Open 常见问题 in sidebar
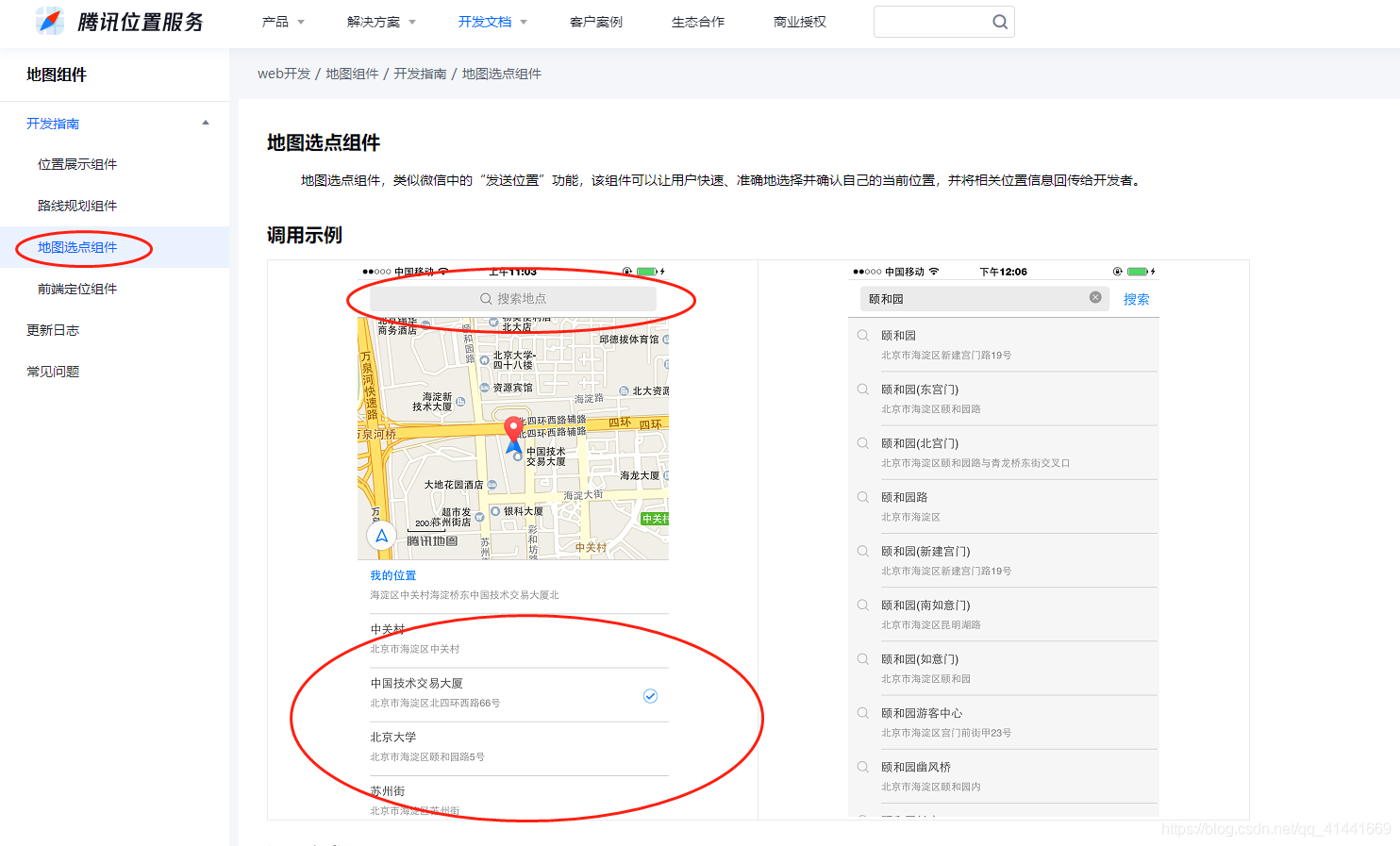This screenshot has height=846, width=1400. (x=53, y=372)
